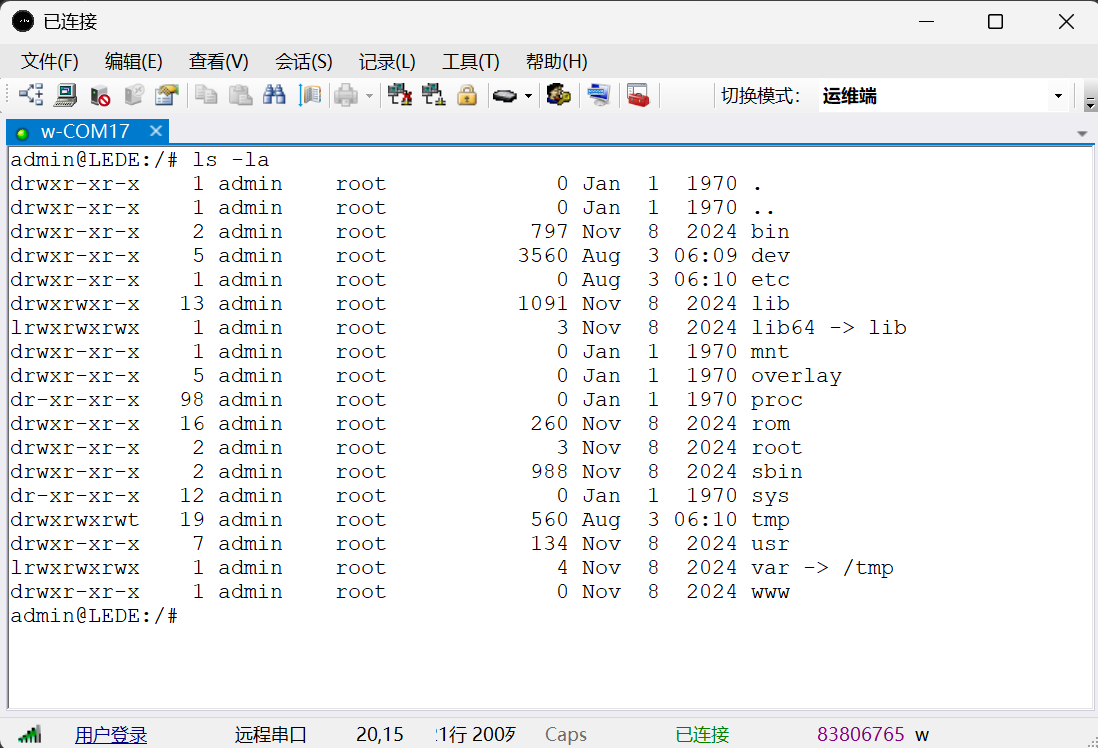Viewport: 1098px width, 748px height.
Task: Expand the printer options dropdown arrow
Action: (x=369, y=97)
